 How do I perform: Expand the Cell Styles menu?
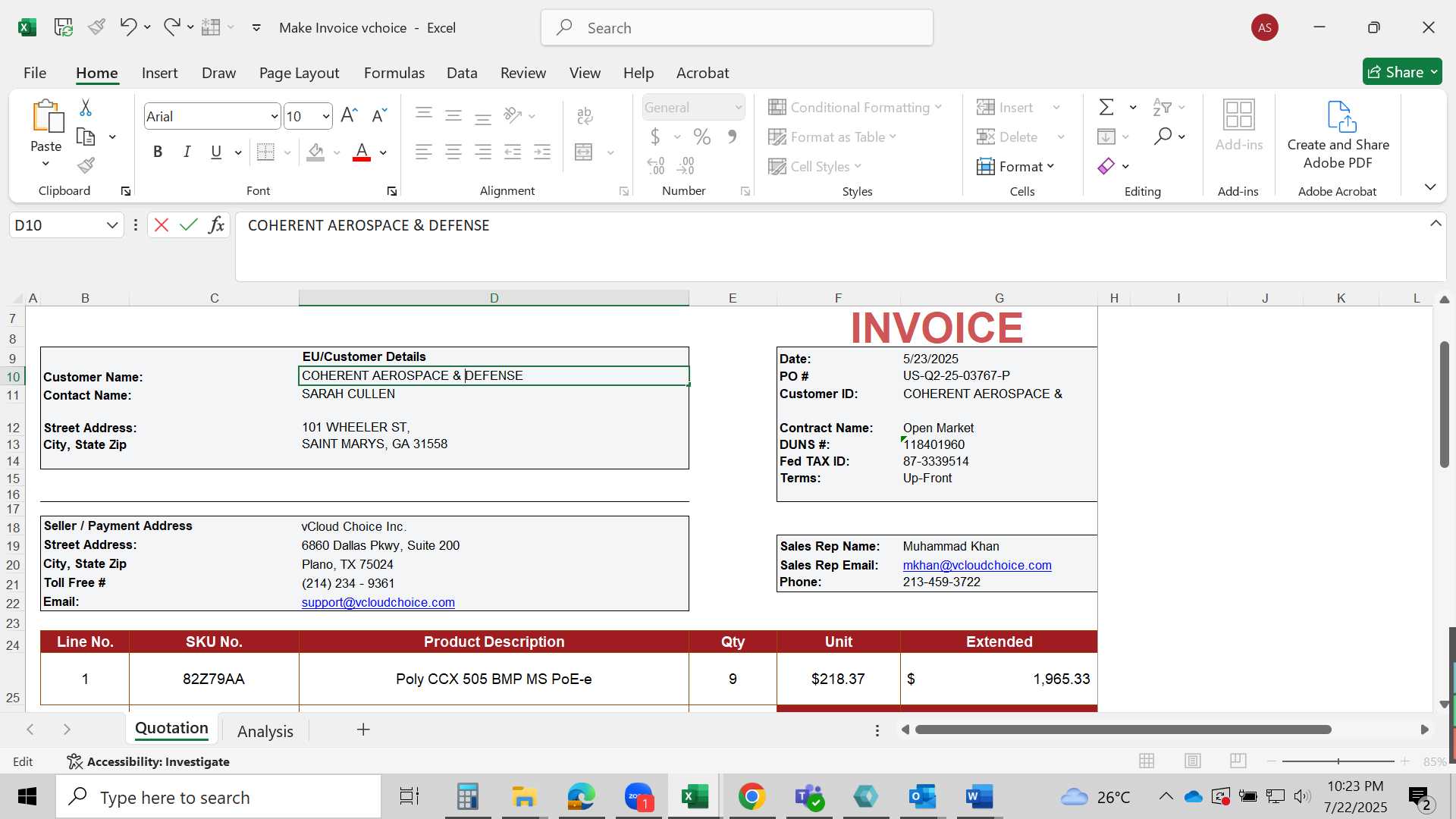point(814,166)
